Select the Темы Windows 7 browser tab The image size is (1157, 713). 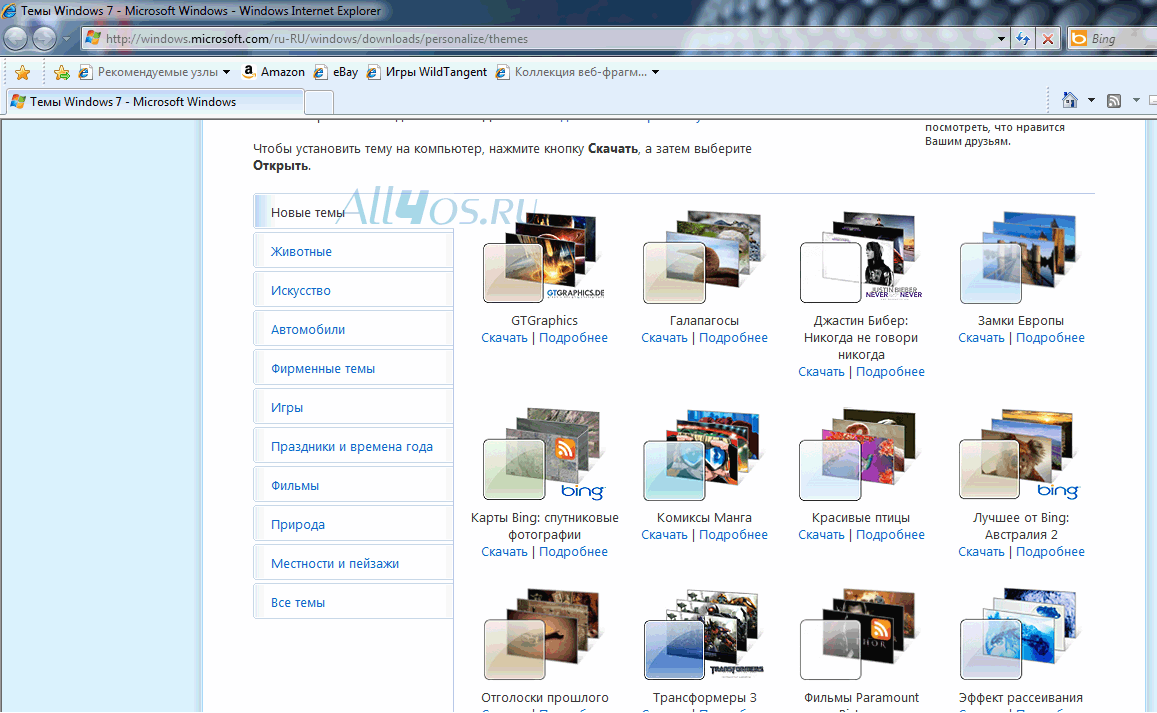click(155, 102)
